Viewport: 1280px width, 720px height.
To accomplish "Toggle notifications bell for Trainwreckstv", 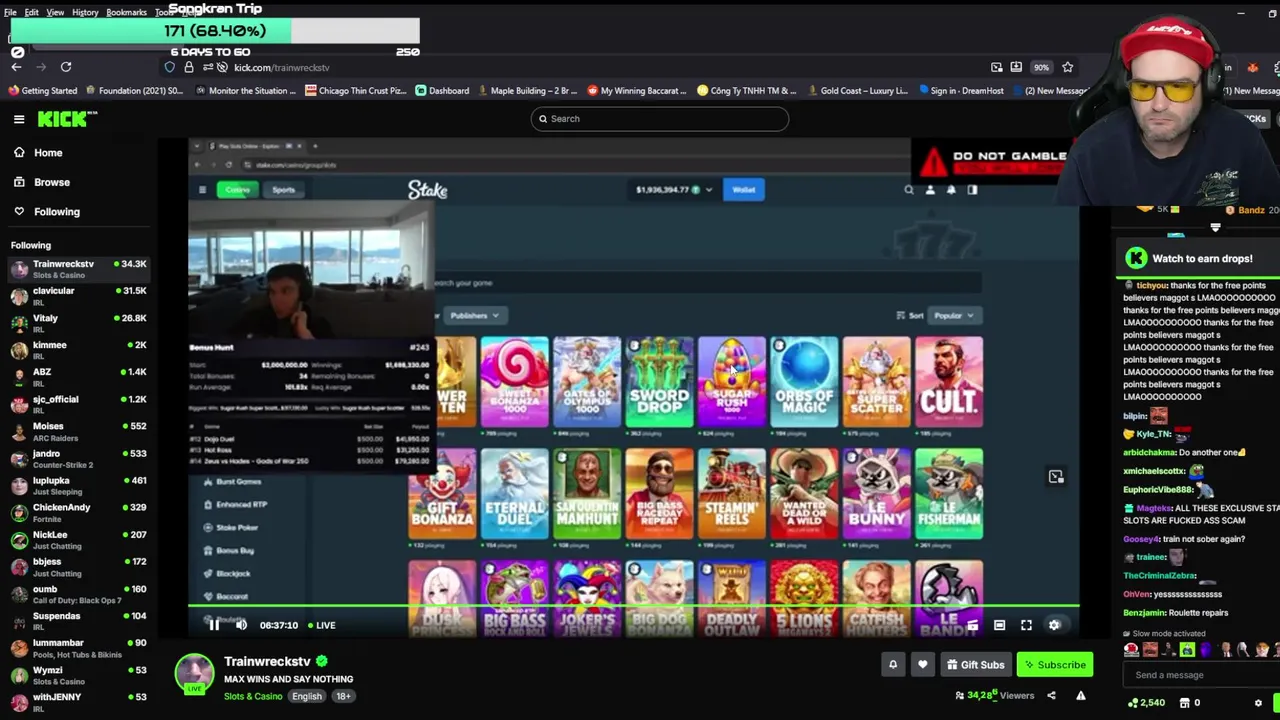I will point(893,664).
